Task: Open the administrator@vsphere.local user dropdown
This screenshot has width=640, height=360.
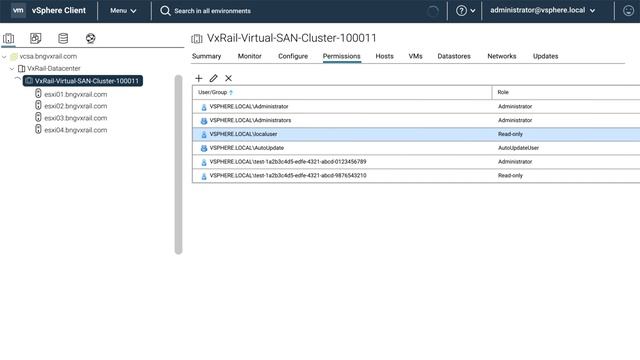Action: tap(542, 10)
